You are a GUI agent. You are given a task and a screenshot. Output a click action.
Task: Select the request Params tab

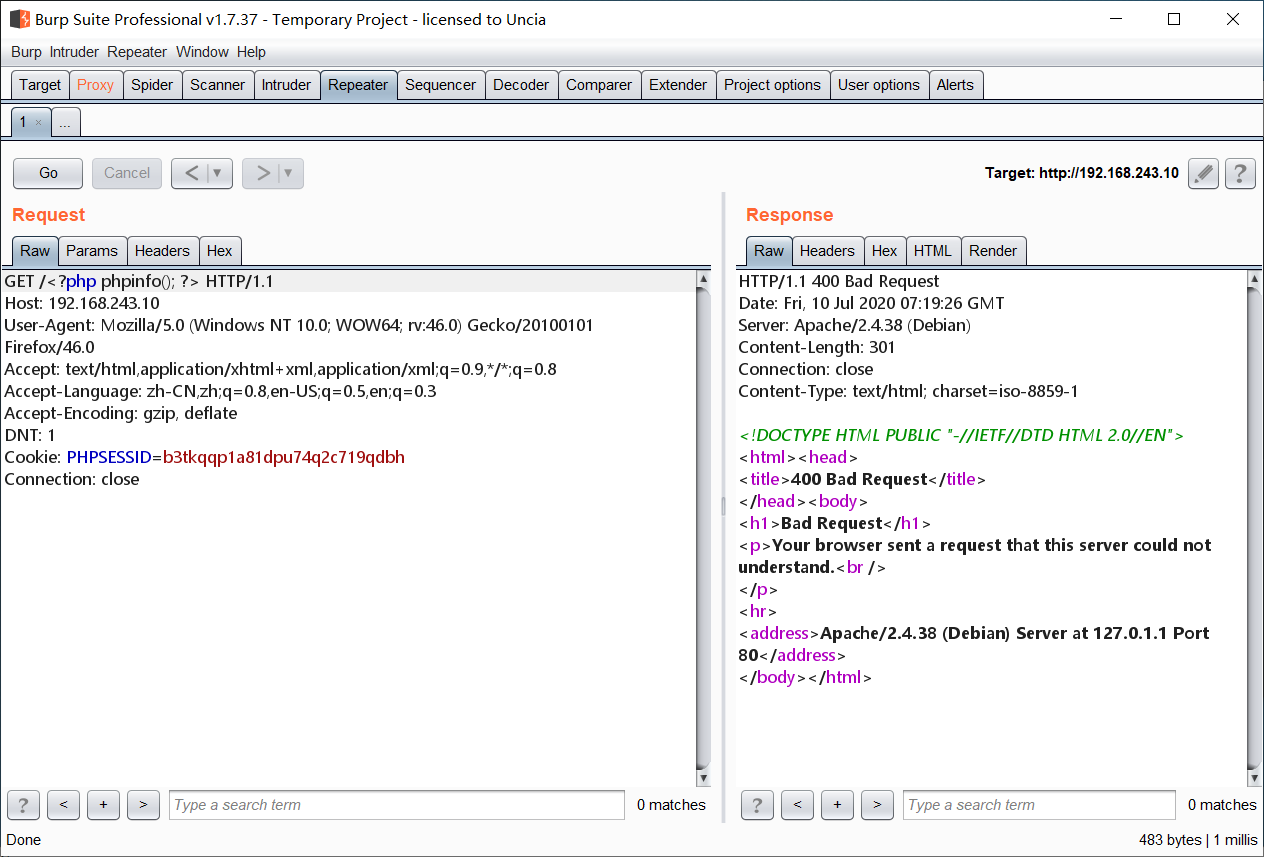[x=92, y=251]
